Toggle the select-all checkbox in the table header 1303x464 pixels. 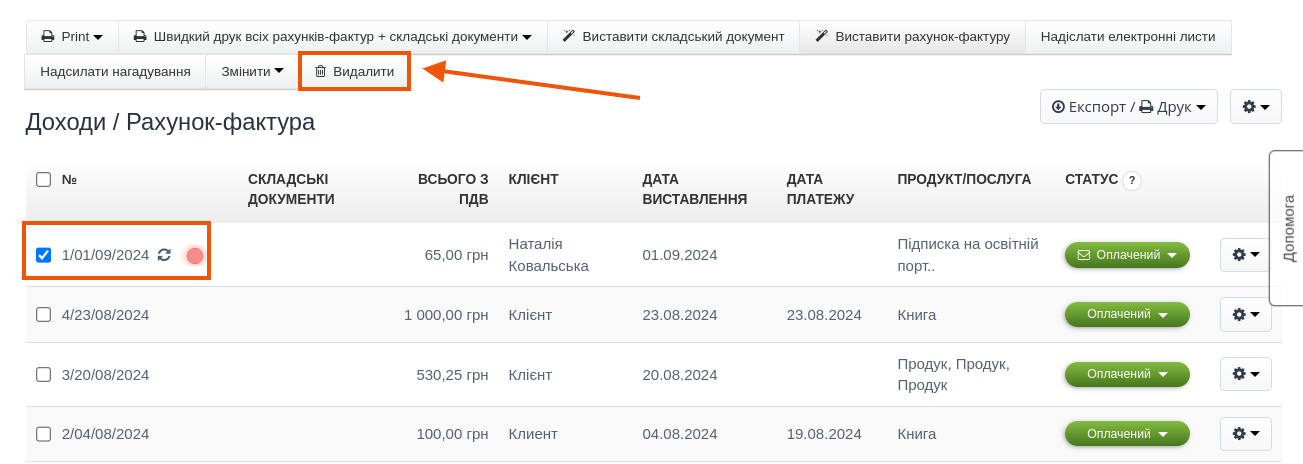tap(43, 180)
